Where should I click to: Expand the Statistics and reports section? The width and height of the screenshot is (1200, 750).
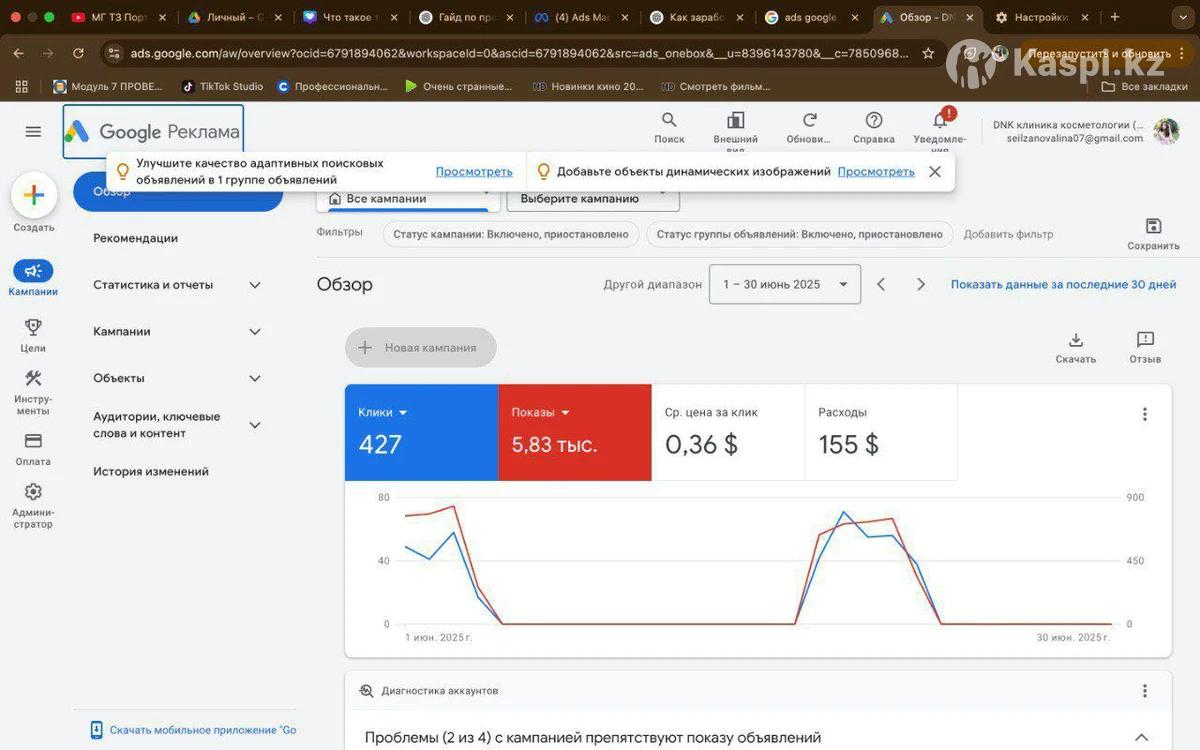(x=255, y=285)
